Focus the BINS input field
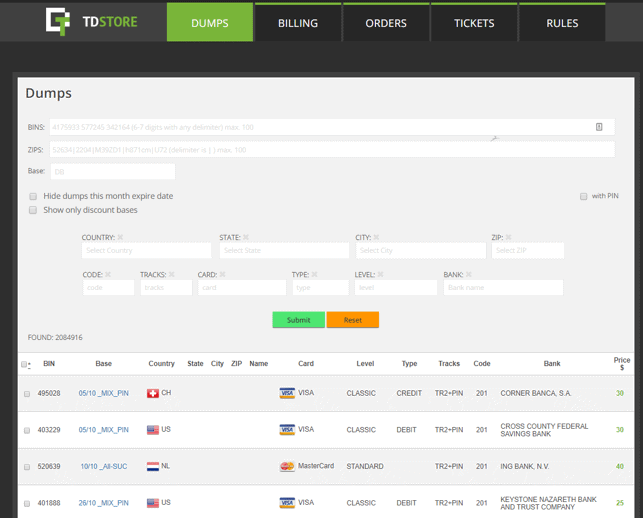Image resolution: width=643 pixels, height=518 pixels. tap(332, 127)
